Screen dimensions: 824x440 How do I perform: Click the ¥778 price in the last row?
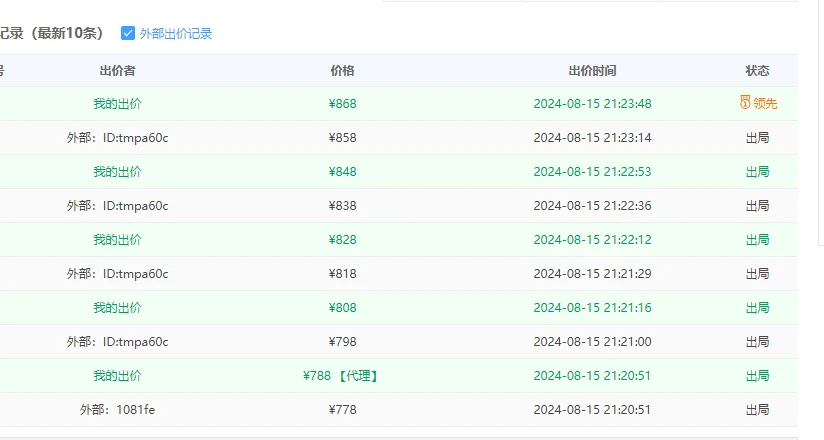[342, 410]
